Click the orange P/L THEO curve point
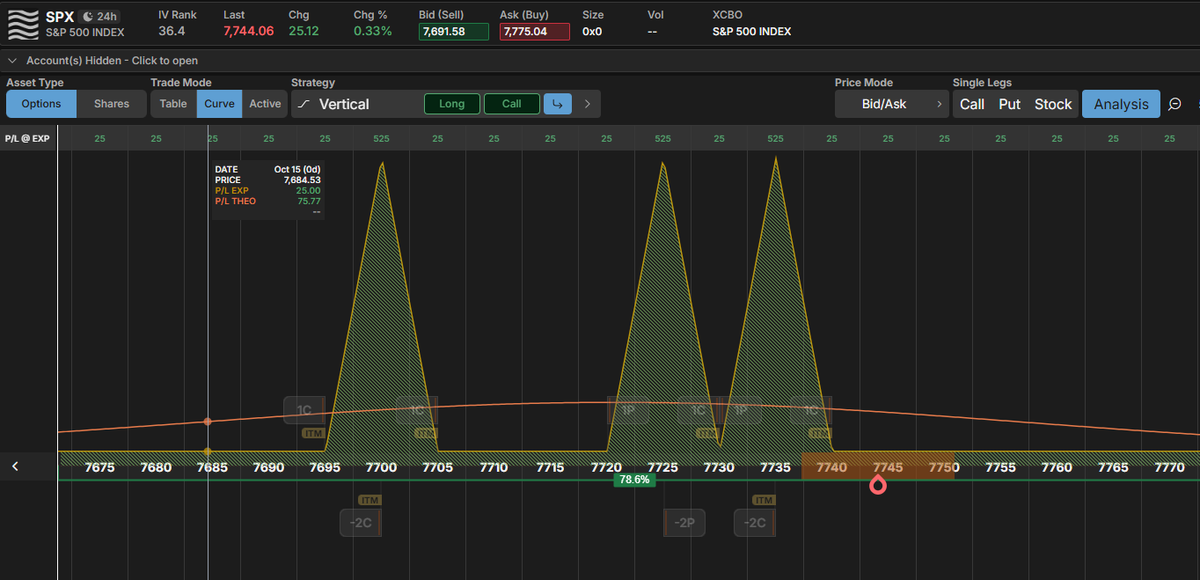This screenshot has width=1200, height=580. (207, 422)
